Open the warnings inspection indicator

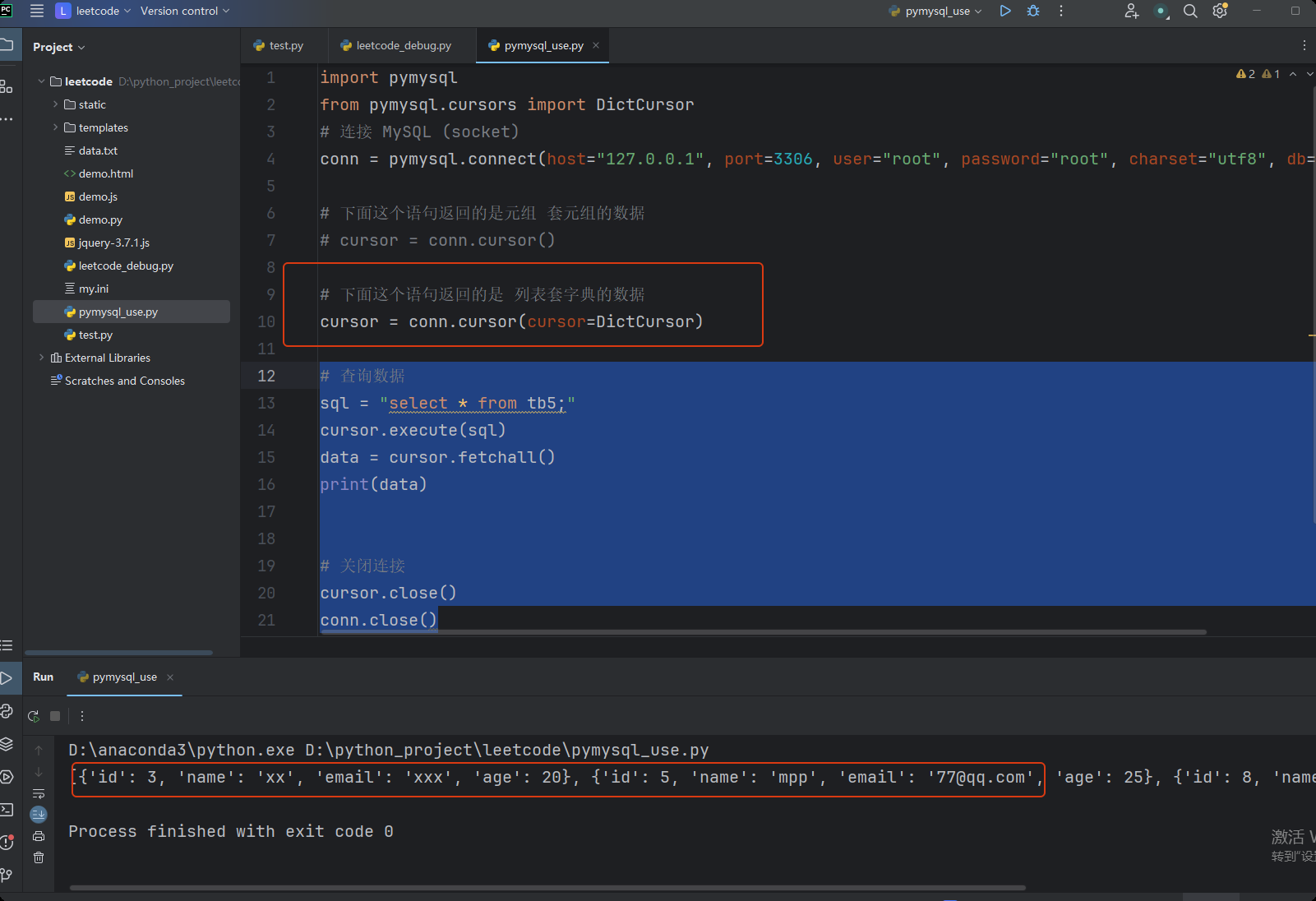click(1258, 74)
